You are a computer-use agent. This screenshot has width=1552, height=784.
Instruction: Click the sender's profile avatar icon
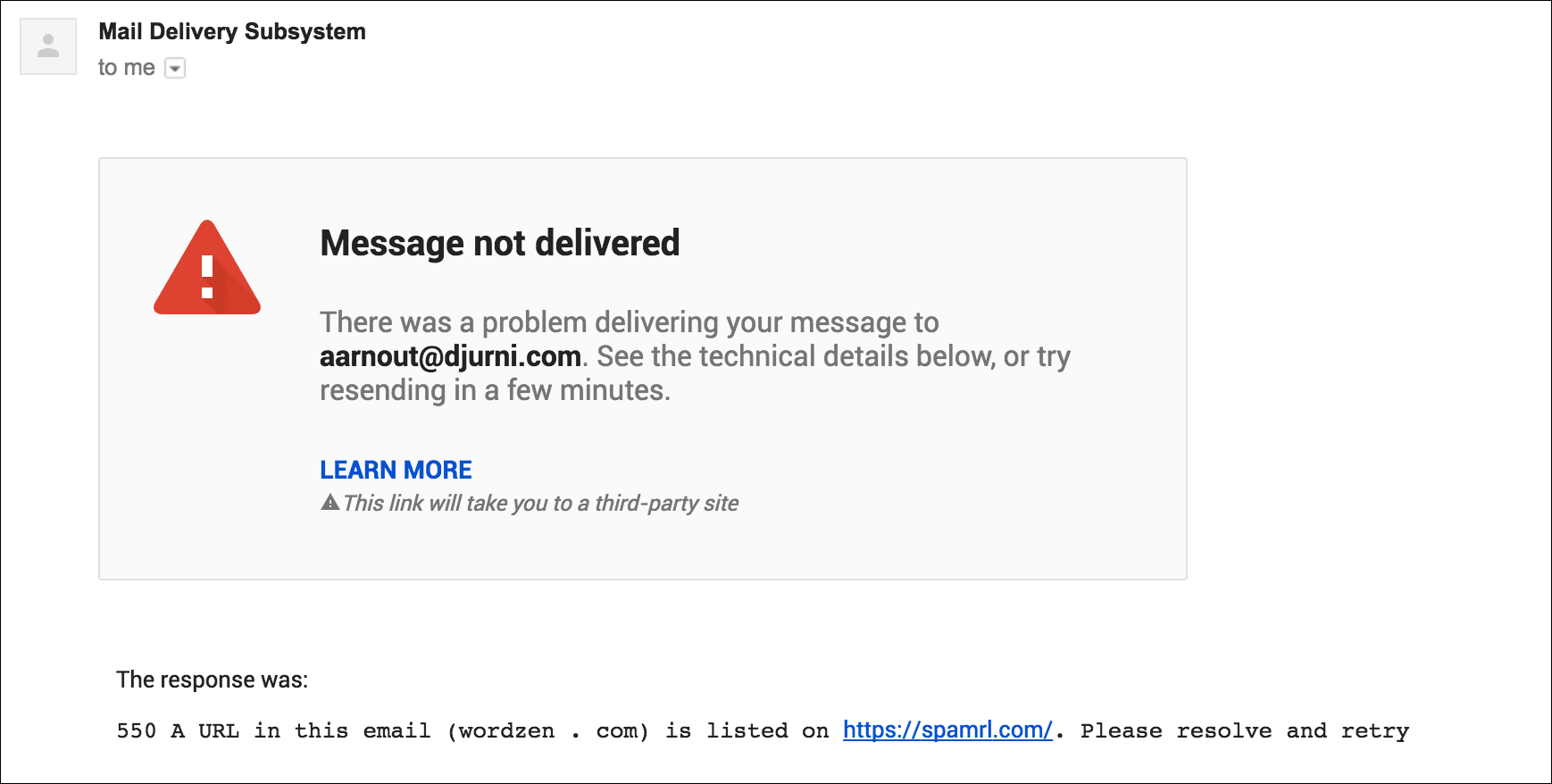[48, 47]
